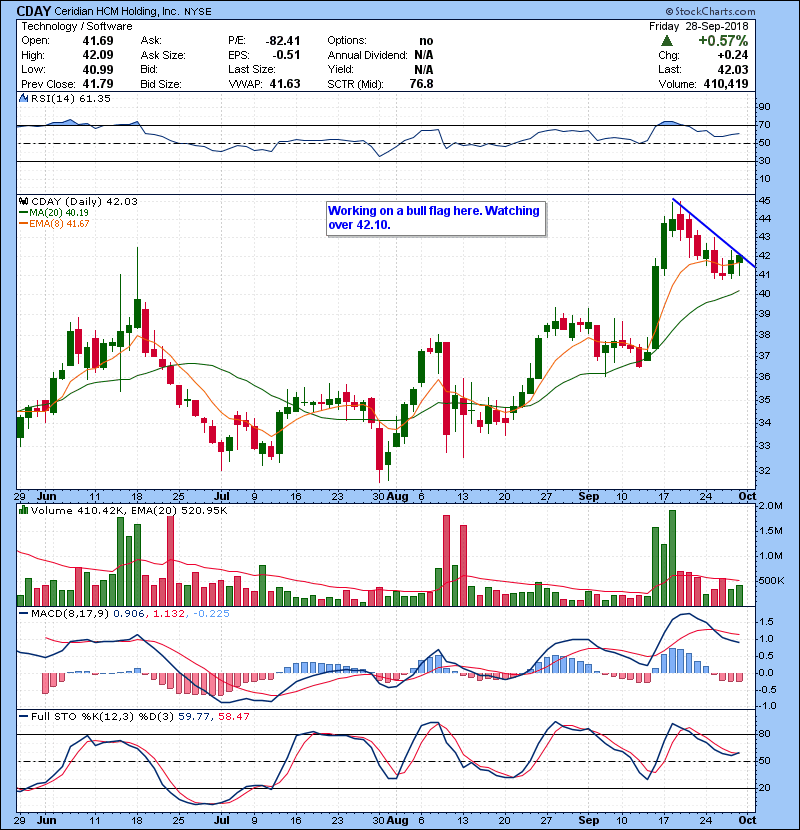The width and height of the screenshot is (800, 830).
Task: Click the +0.57% percent change
Action: [x=723, y=41]
